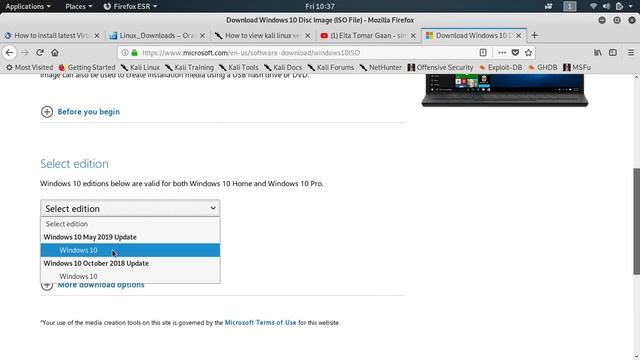Close the How to install latest Virt tab
The image size is (640, 360).
click(97, 36)
